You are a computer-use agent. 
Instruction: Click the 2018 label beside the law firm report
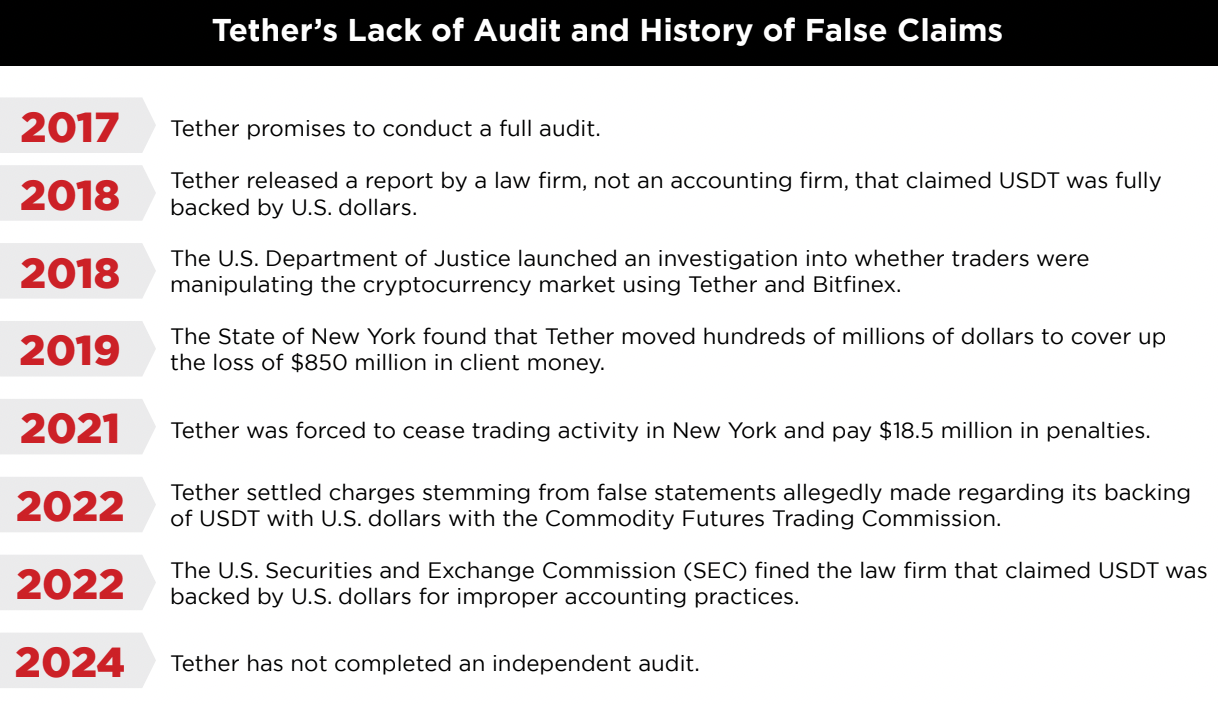[x=70, y=196]
